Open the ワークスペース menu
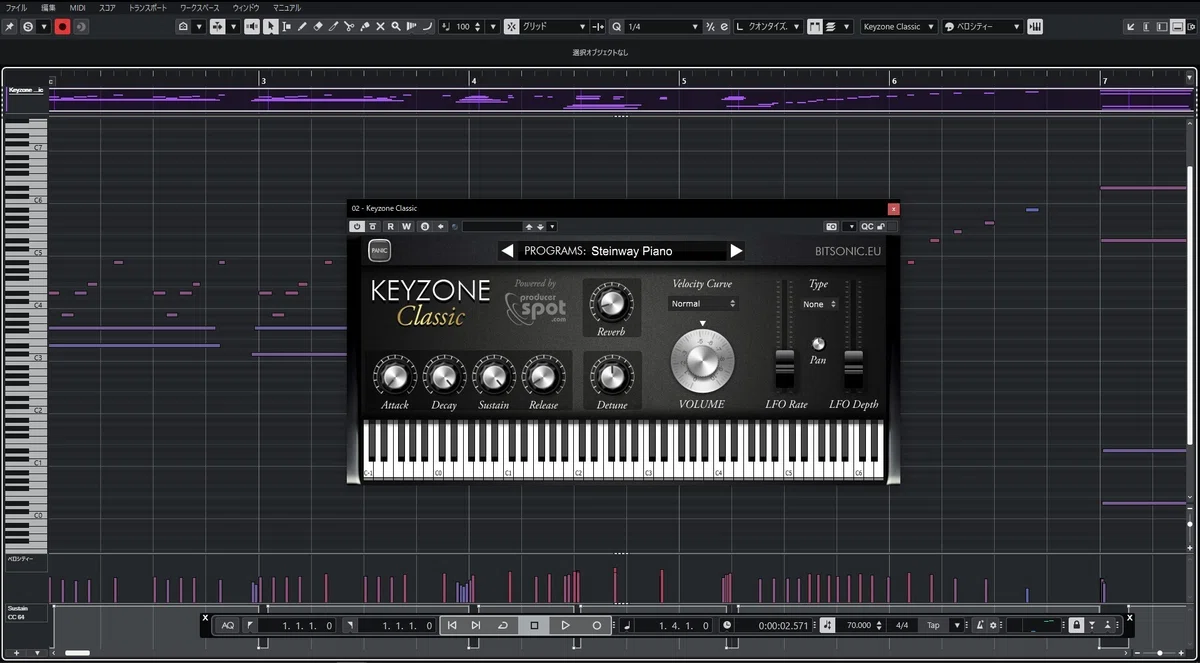The width and height of the screenshot is (1200, 663). pos(199,7)
